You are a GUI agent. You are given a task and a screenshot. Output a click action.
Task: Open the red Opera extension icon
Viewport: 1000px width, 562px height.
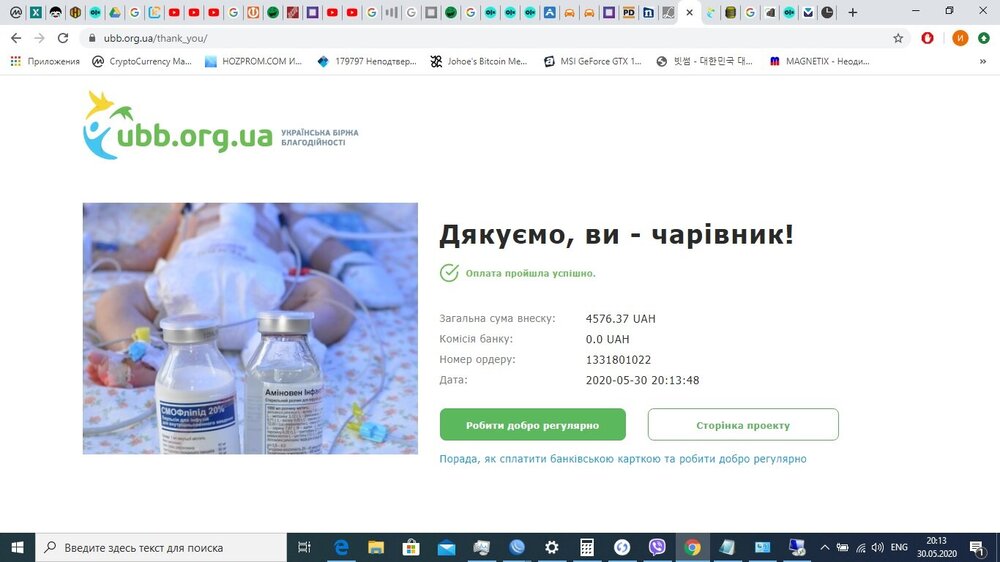pyautogui.click(x=927, y=38)
